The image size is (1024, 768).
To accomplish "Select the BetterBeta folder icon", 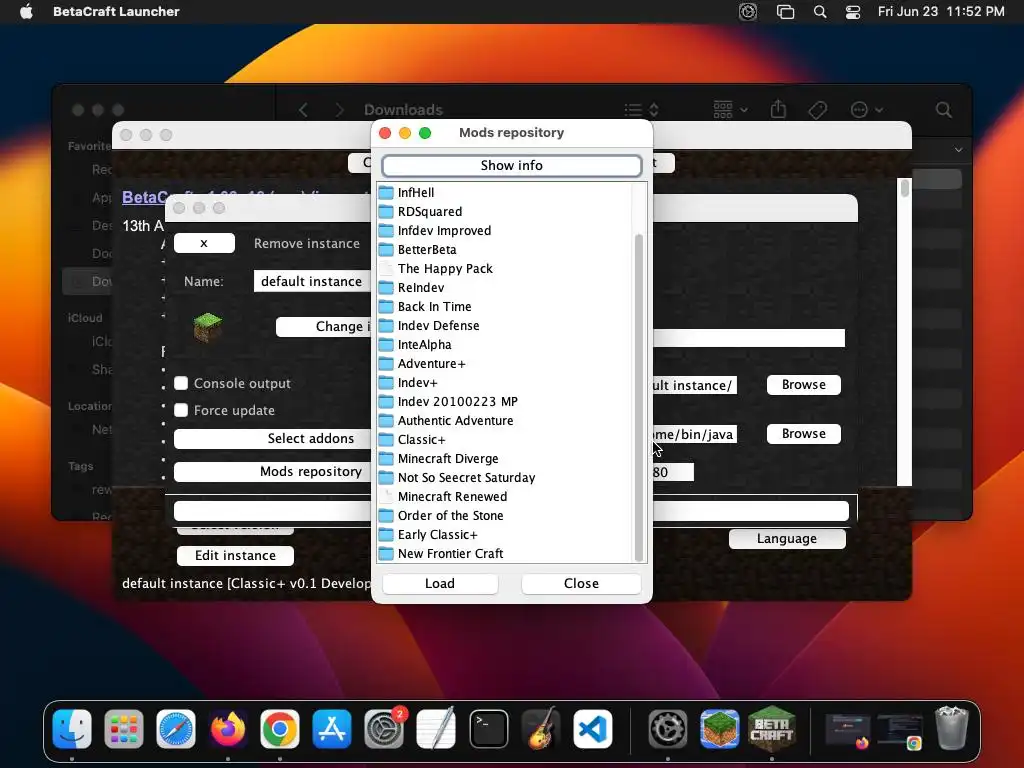I will 386,249.
